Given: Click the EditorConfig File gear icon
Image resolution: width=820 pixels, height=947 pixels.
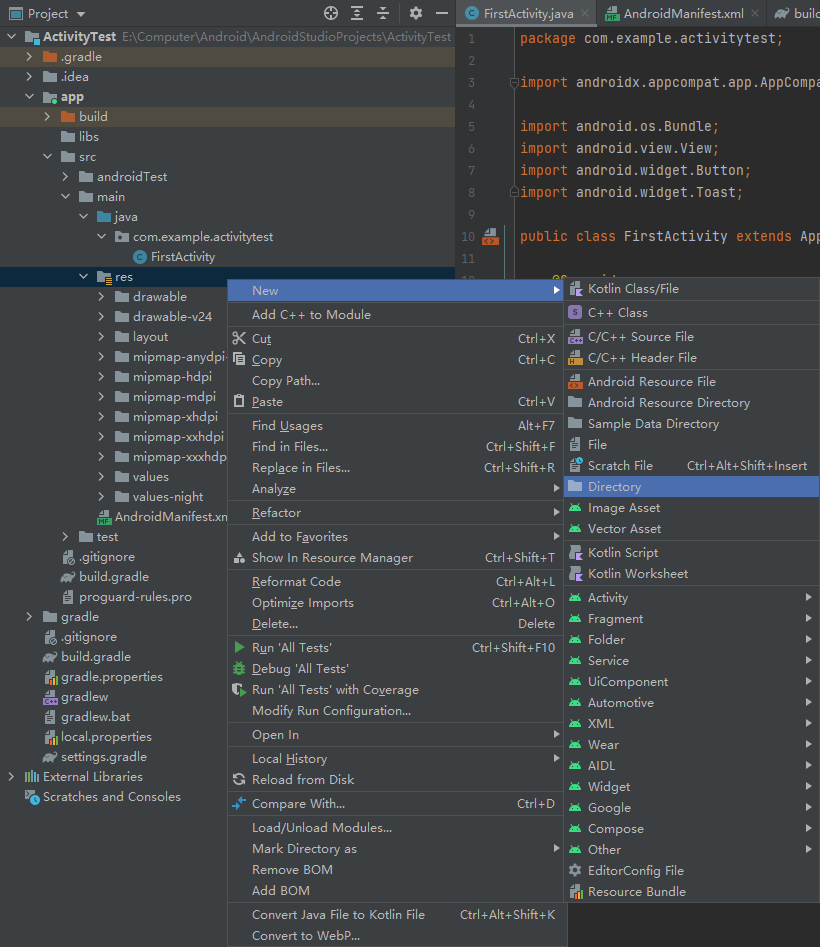Looking at the screenshot, I should tap(575, 871).
